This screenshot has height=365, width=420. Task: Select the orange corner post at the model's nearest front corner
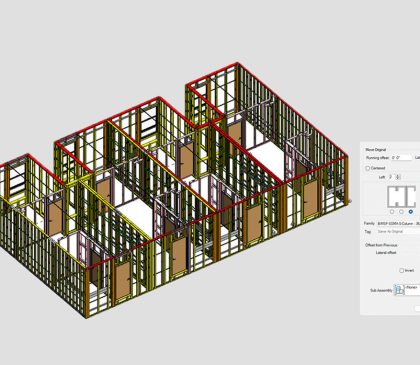point(88,292)
